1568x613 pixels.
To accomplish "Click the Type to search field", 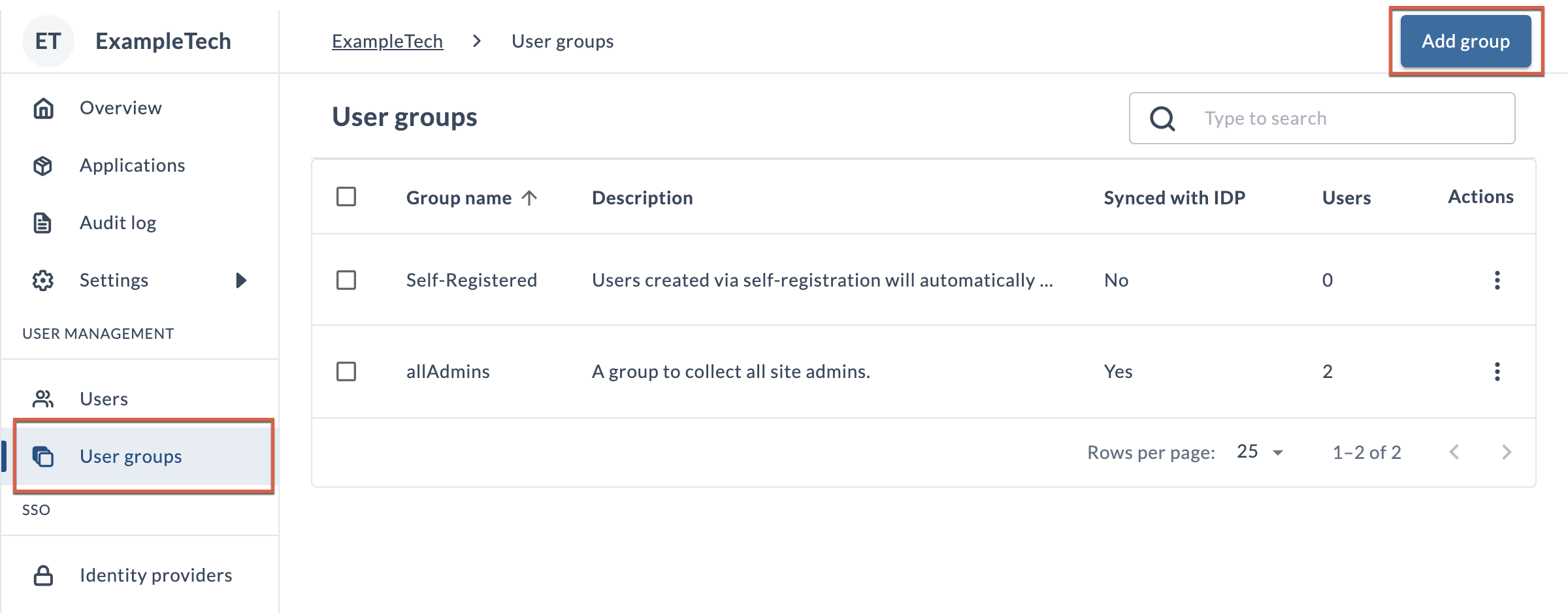I will coord(1322,118).
